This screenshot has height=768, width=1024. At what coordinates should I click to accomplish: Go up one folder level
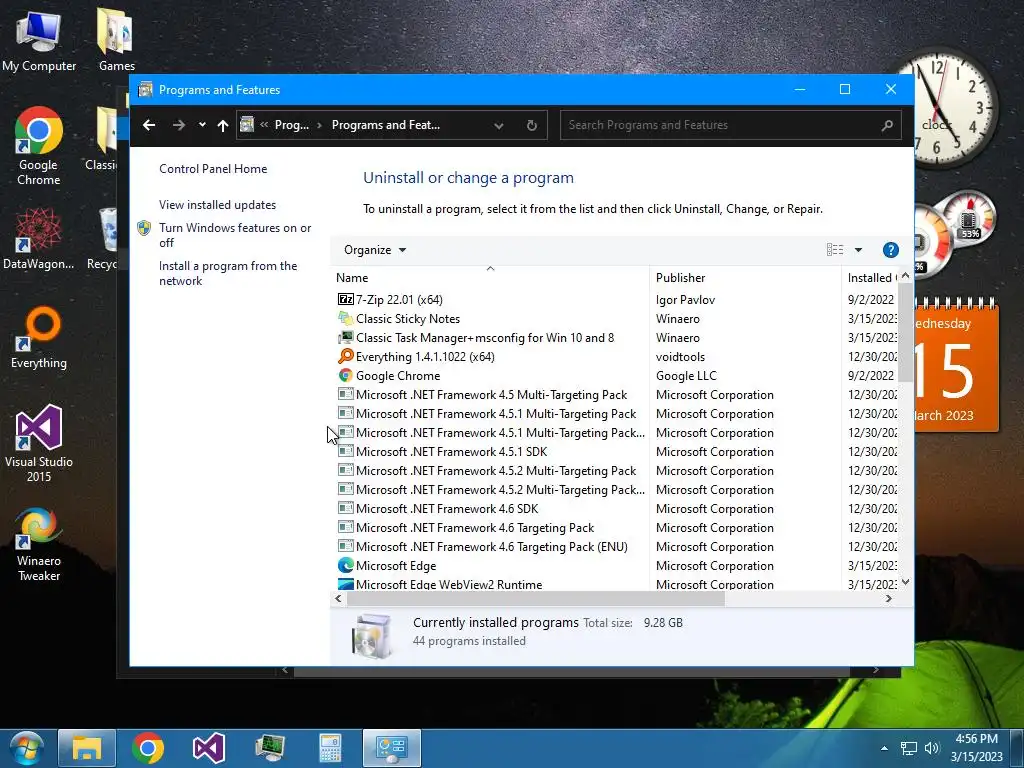click(x=223, y=125)
